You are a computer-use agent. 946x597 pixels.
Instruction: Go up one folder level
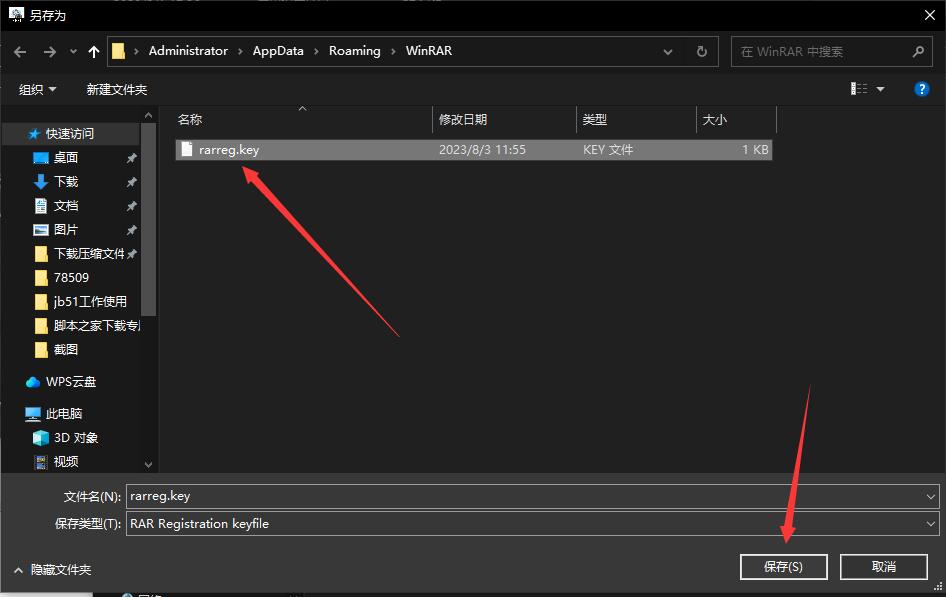pyautogui.click(x=94, y=52)
